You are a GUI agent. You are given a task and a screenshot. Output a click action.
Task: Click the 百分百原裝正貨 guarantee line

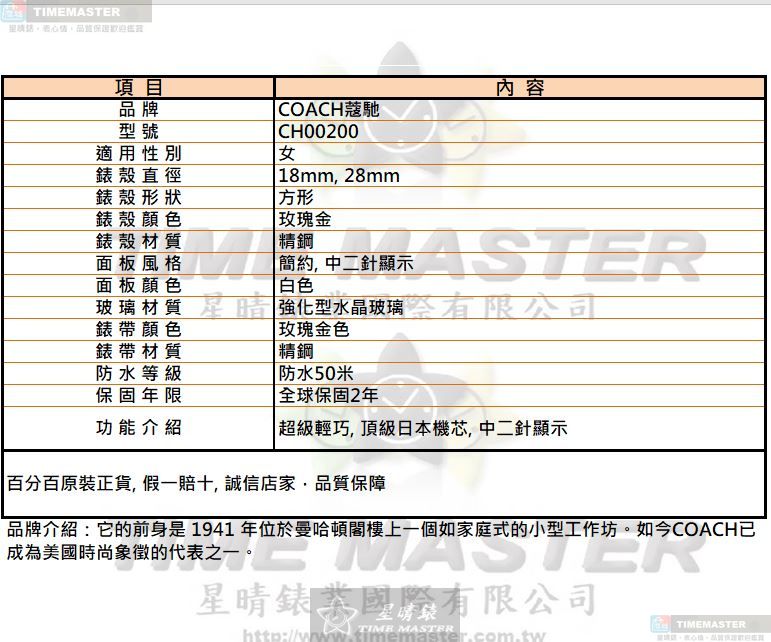[x=196, y=483]
